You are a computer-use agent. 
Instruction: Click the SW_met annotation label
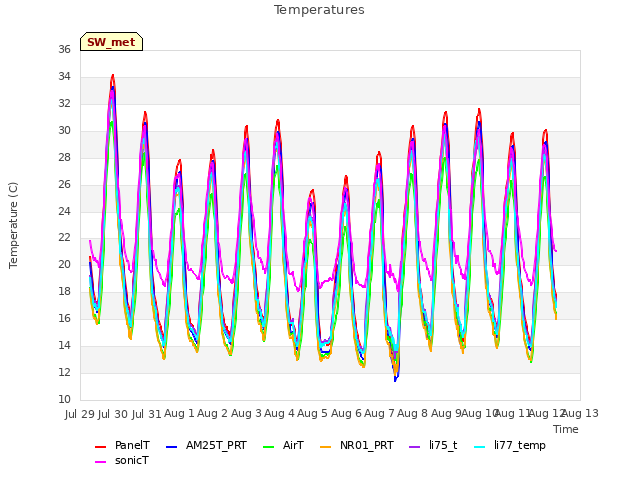click(111, 42)
